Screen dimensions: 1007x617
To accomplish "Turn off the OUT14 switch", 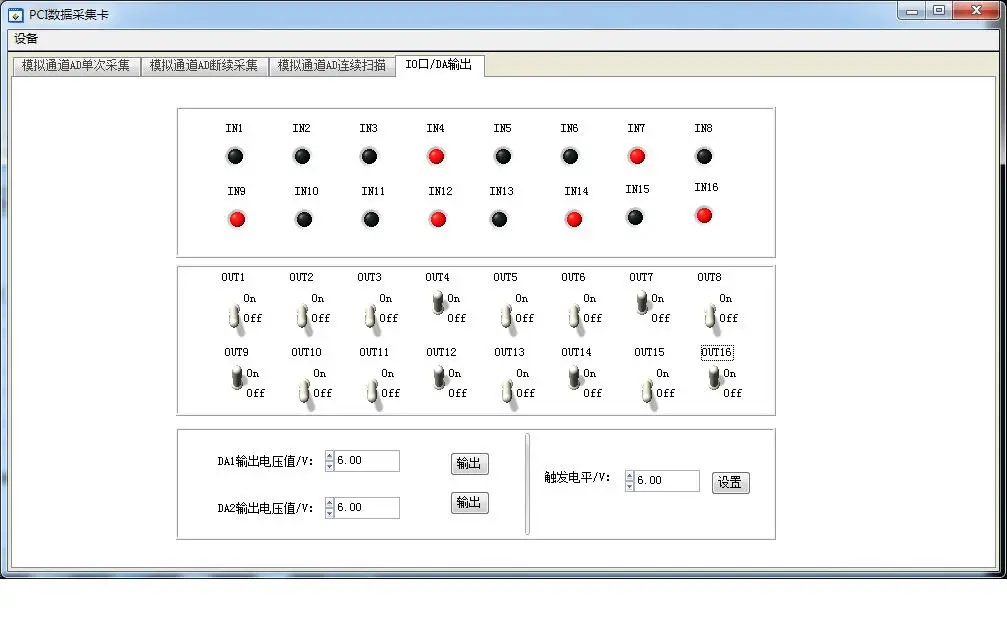I will 574,378.
